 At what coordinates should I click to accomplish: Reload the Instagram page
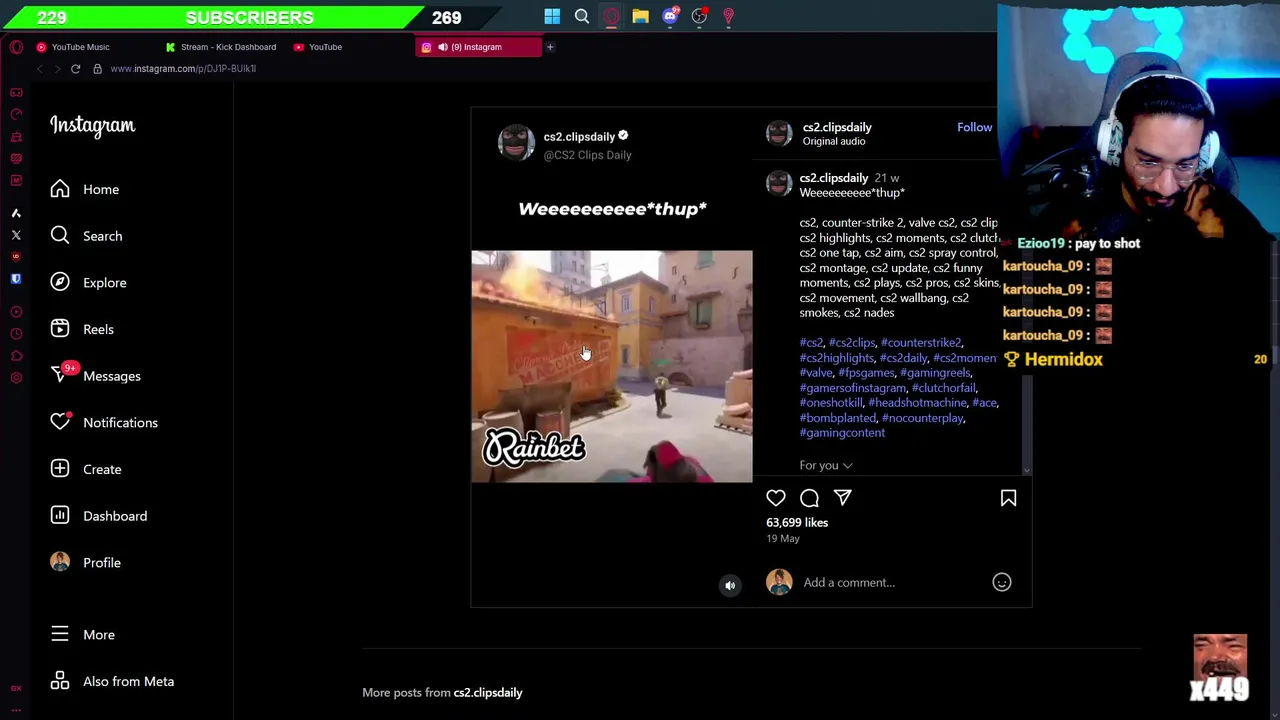tap(75, 69)
